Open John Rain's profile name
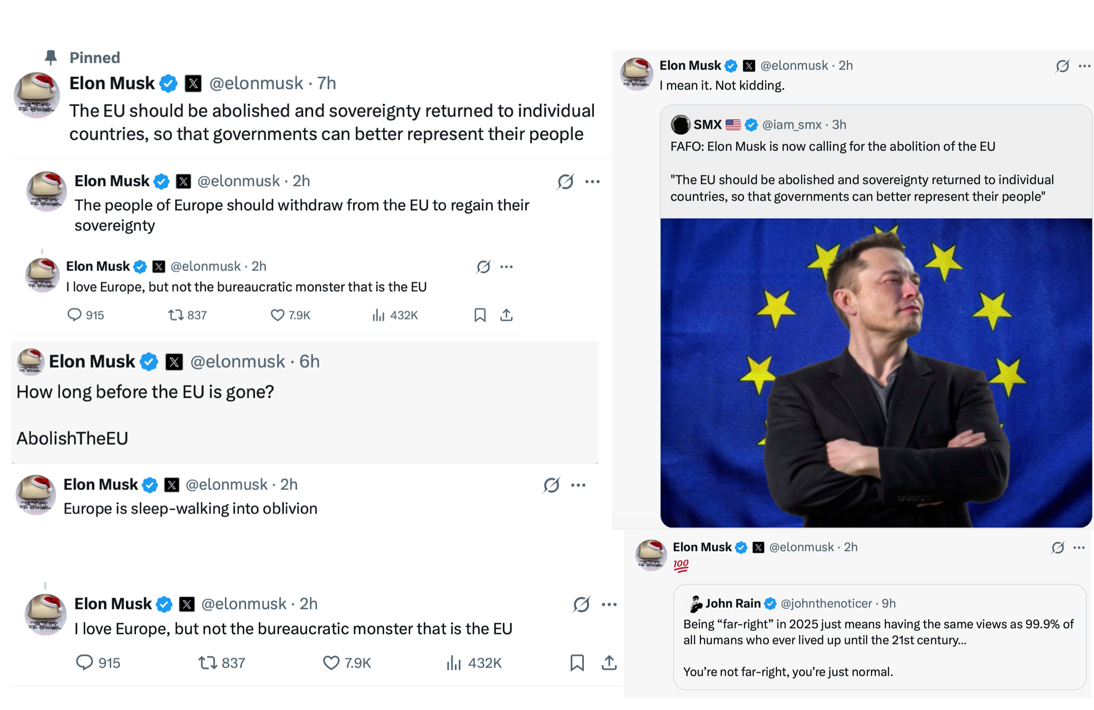Screen dimensions: 1094x710 pyautogui.click(x=733, y=604)
